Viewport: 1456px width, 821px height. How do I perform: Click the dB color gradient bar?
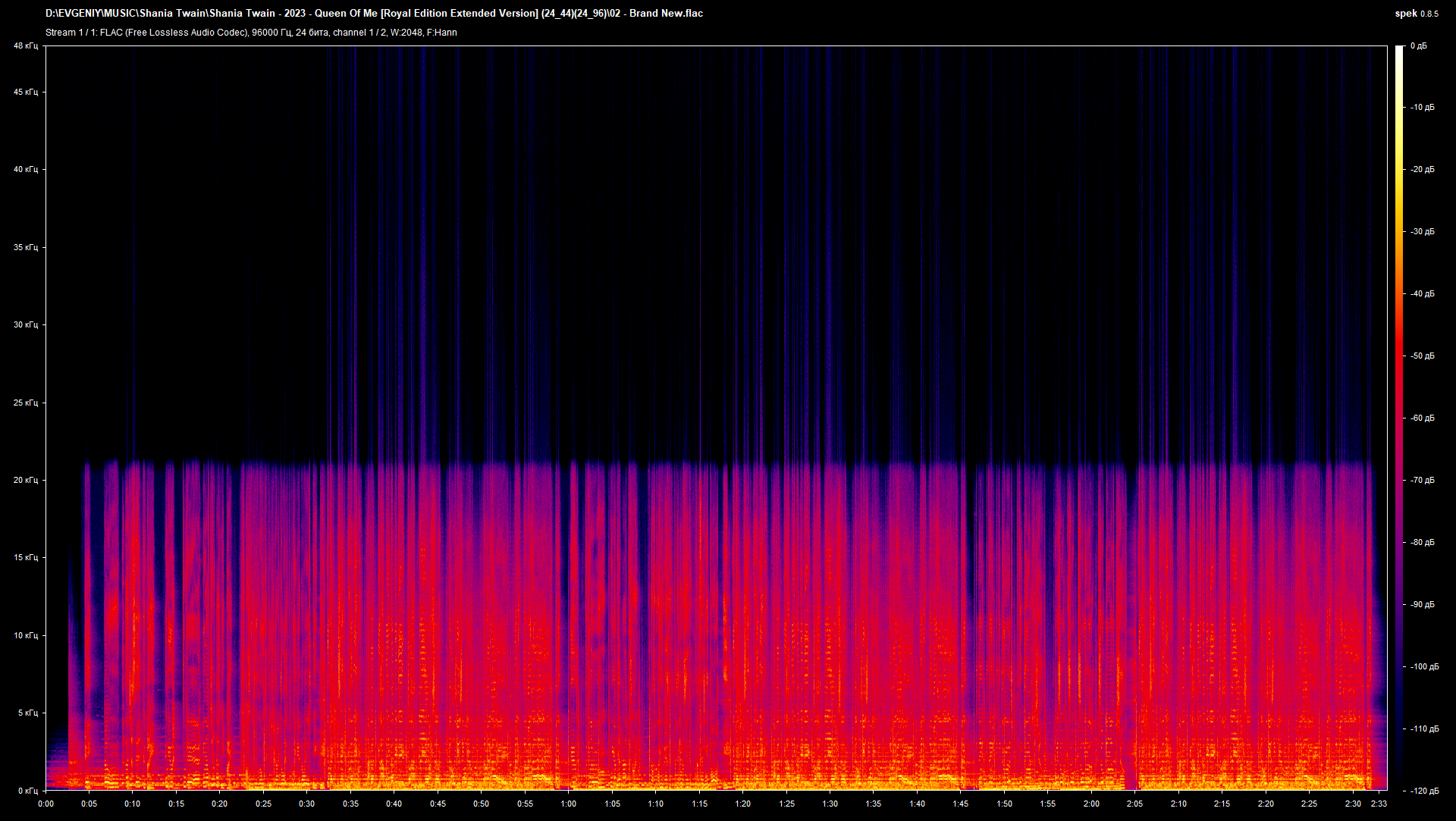coord(1399,417)
